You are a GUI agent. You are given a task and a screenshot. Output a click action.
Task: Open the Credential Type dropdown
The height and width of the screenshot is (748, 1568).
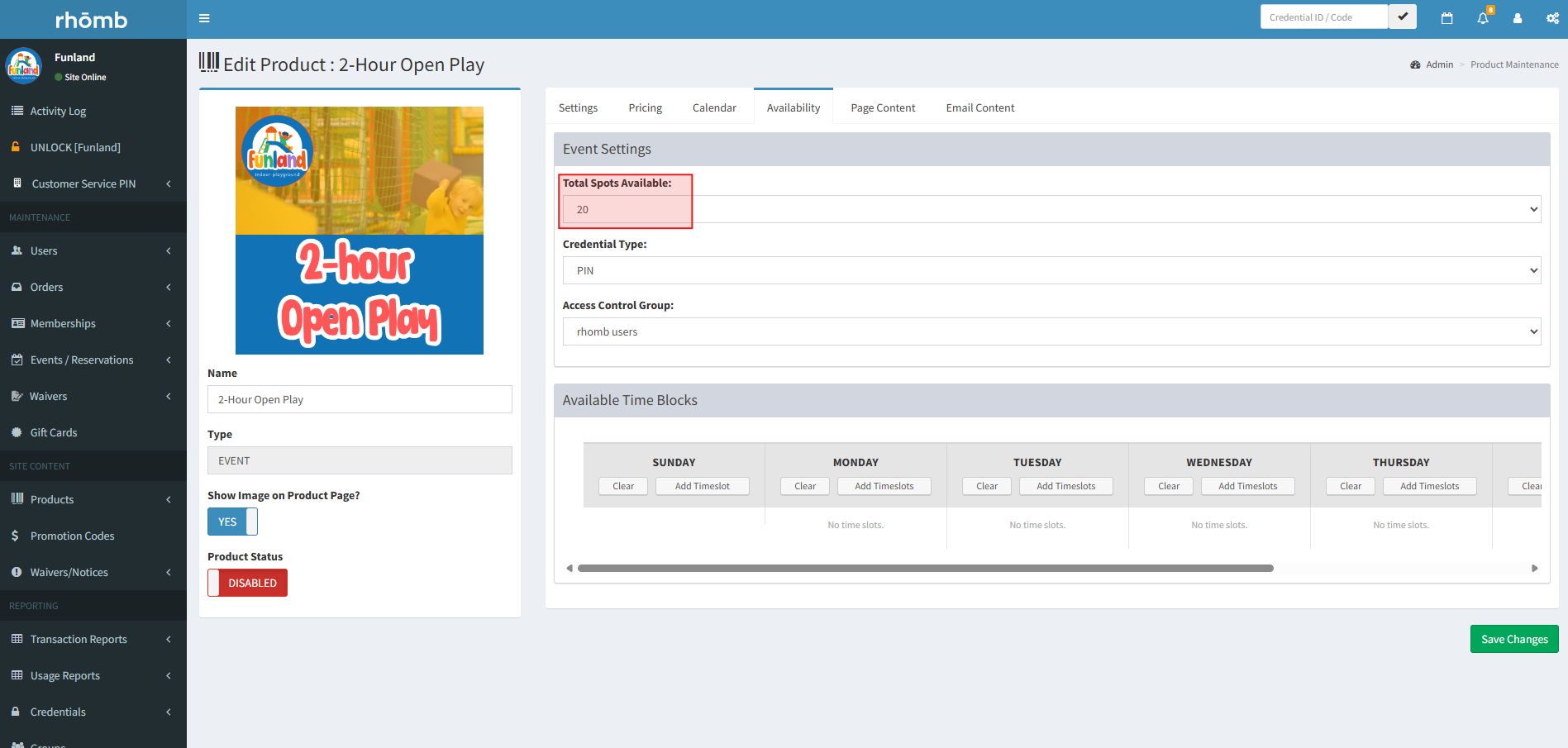tap(1051, 270)
